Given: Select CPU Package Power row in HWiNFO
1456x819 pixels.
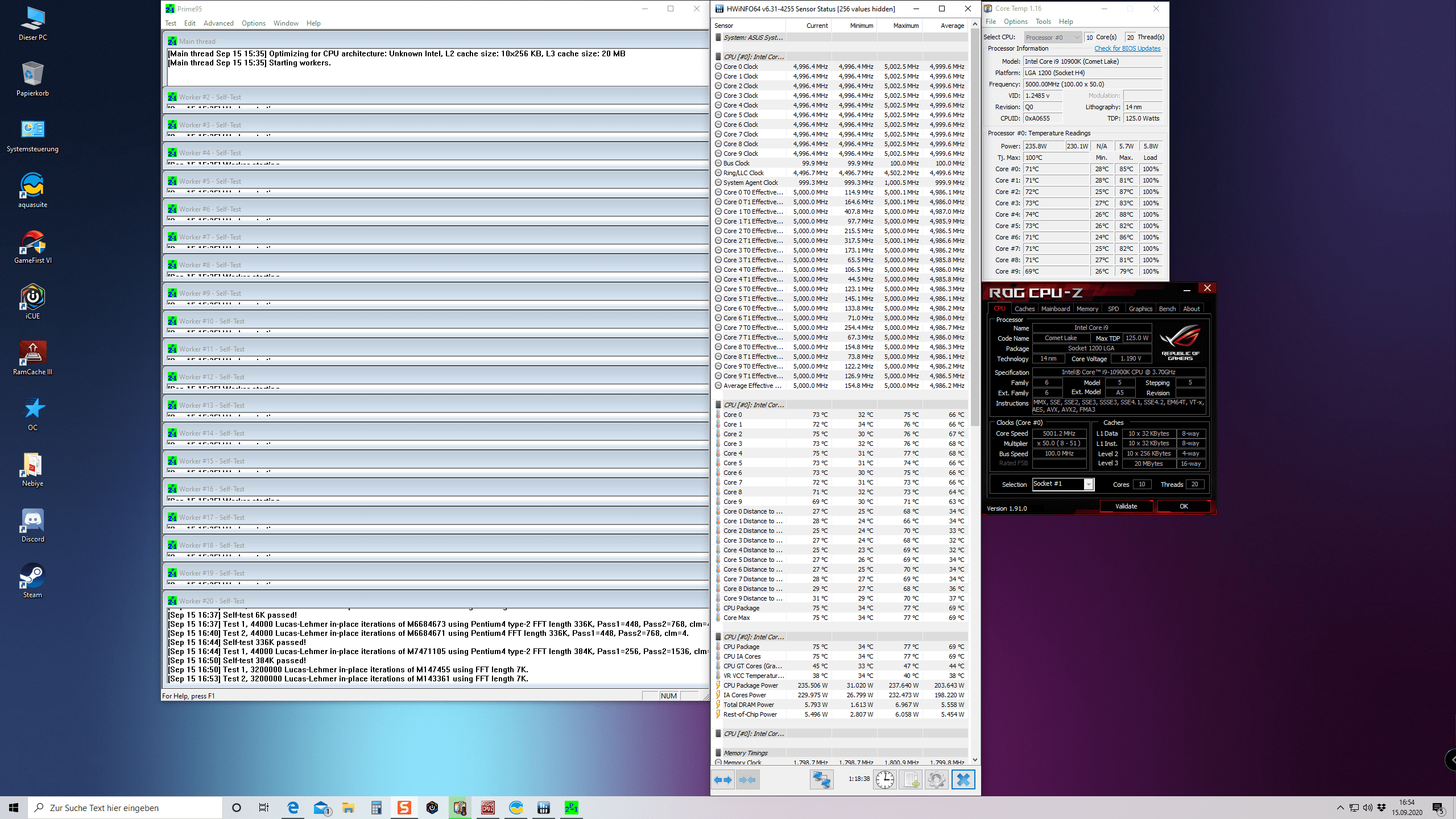Looking at the screenshot, I should (x=841, y=685).
